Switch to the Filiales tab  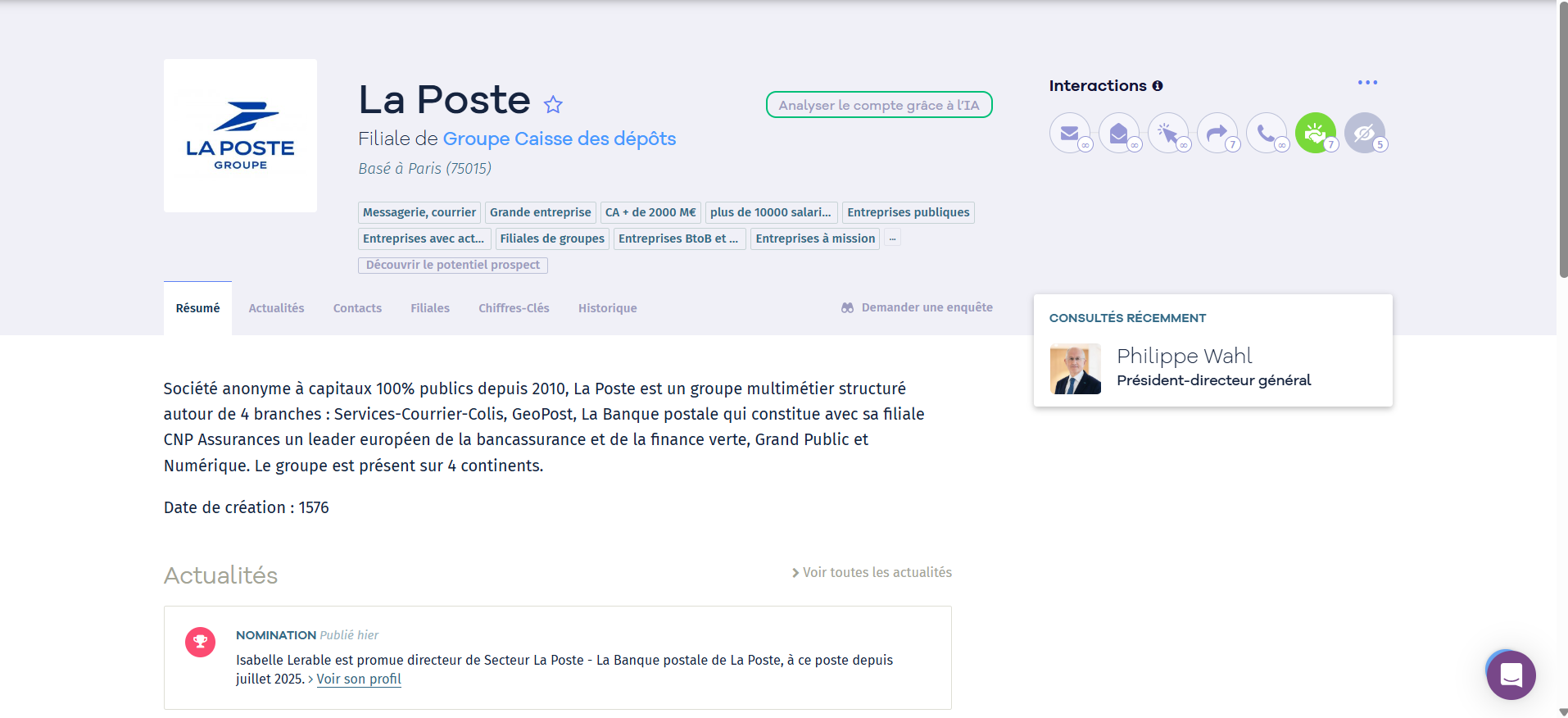[430, 308]
